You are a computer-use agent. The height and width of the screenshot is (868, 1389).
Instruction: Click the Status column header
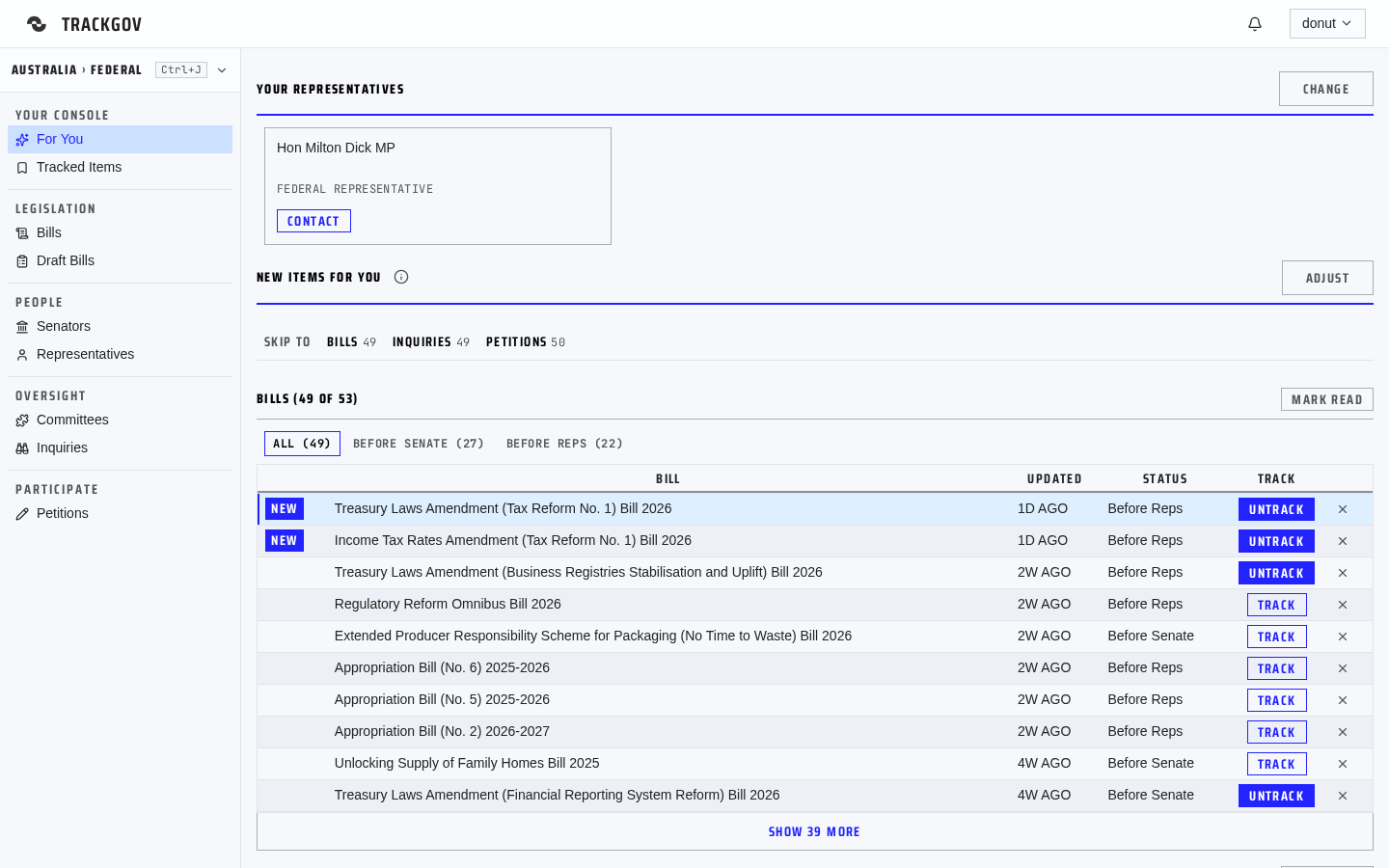pyautogui.click(x=1165, y=479)
